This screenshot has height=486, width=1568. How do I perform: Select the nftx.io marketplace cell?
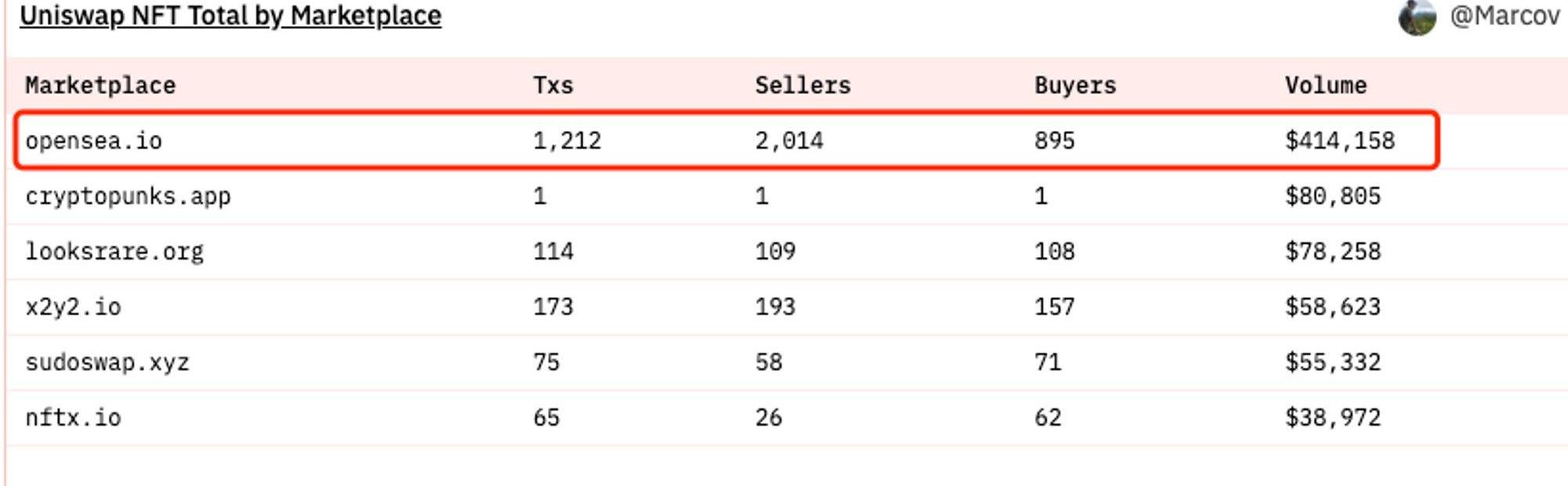click(73, 418)
